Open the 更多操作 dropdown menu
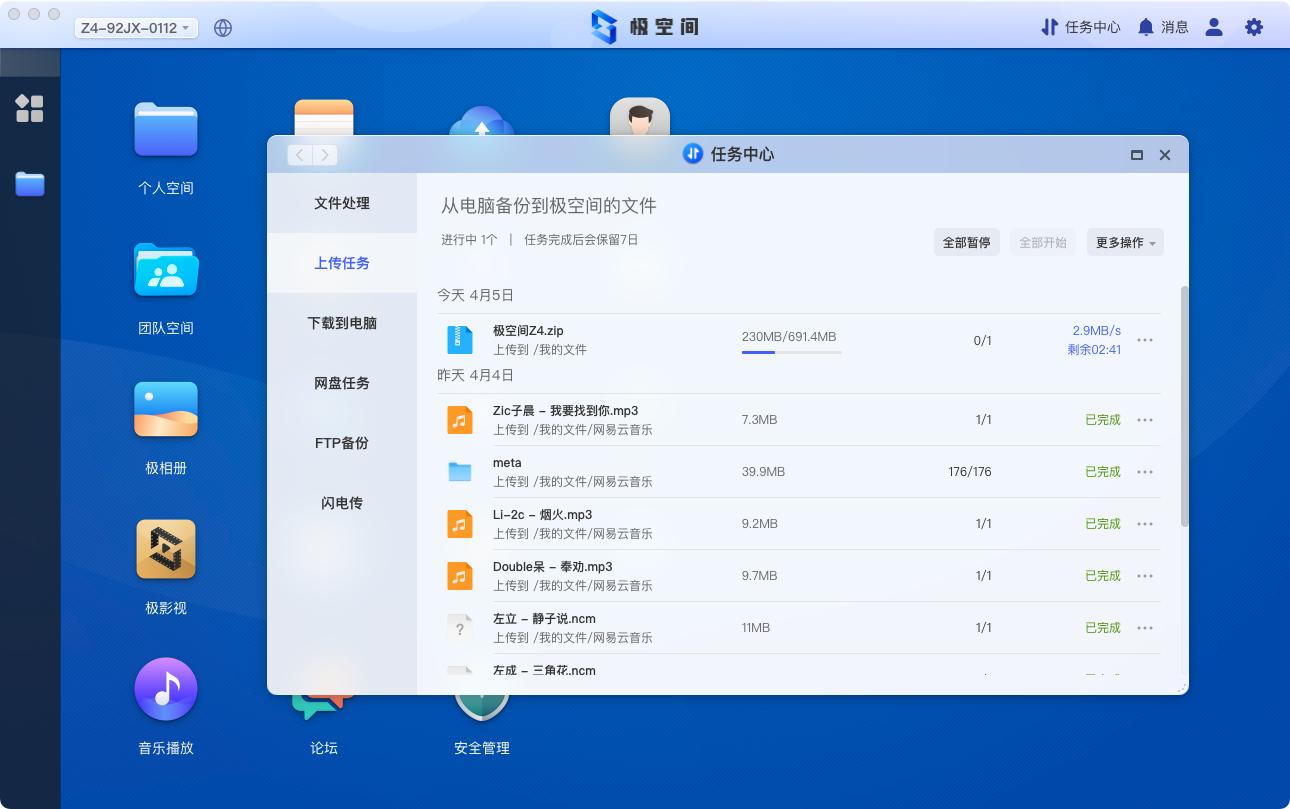Image resolution: width=1290 pixels, height=809 pixels. tap(1124, 242)
